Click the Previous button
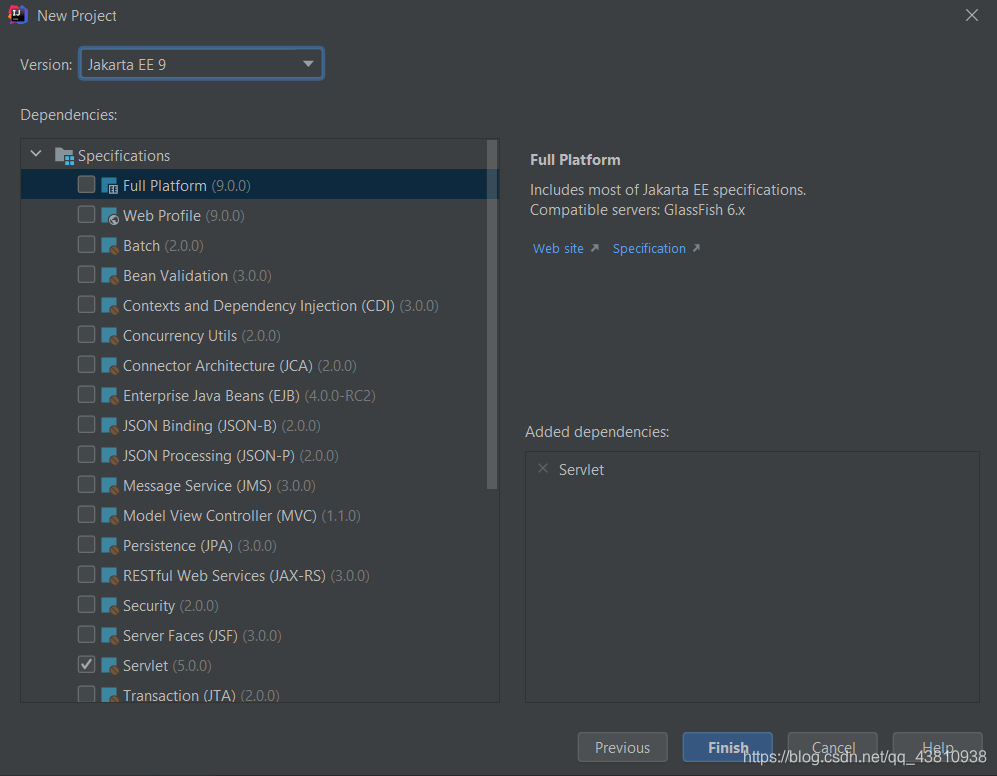Viewport: 997px width, 776px height. click(622, 747)
